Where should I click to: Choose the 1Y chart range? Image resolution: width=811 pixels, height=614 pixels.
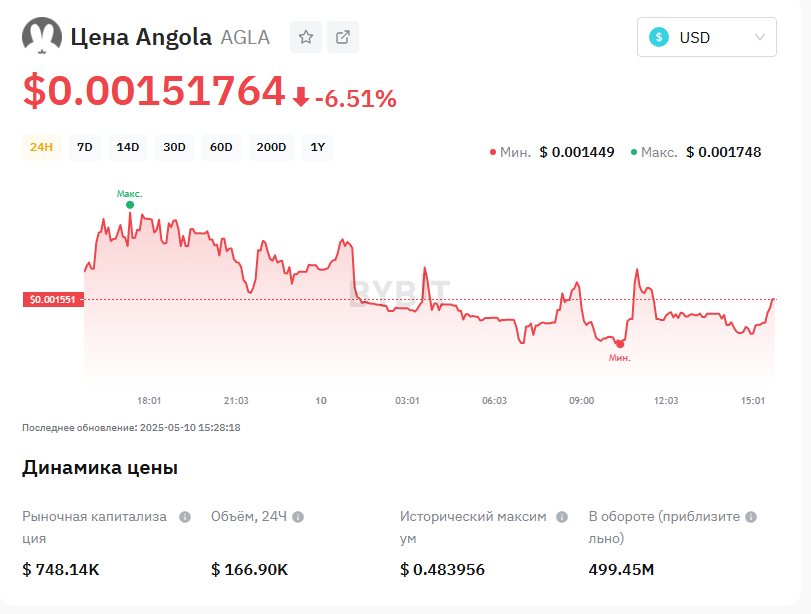tap(317, 148)
